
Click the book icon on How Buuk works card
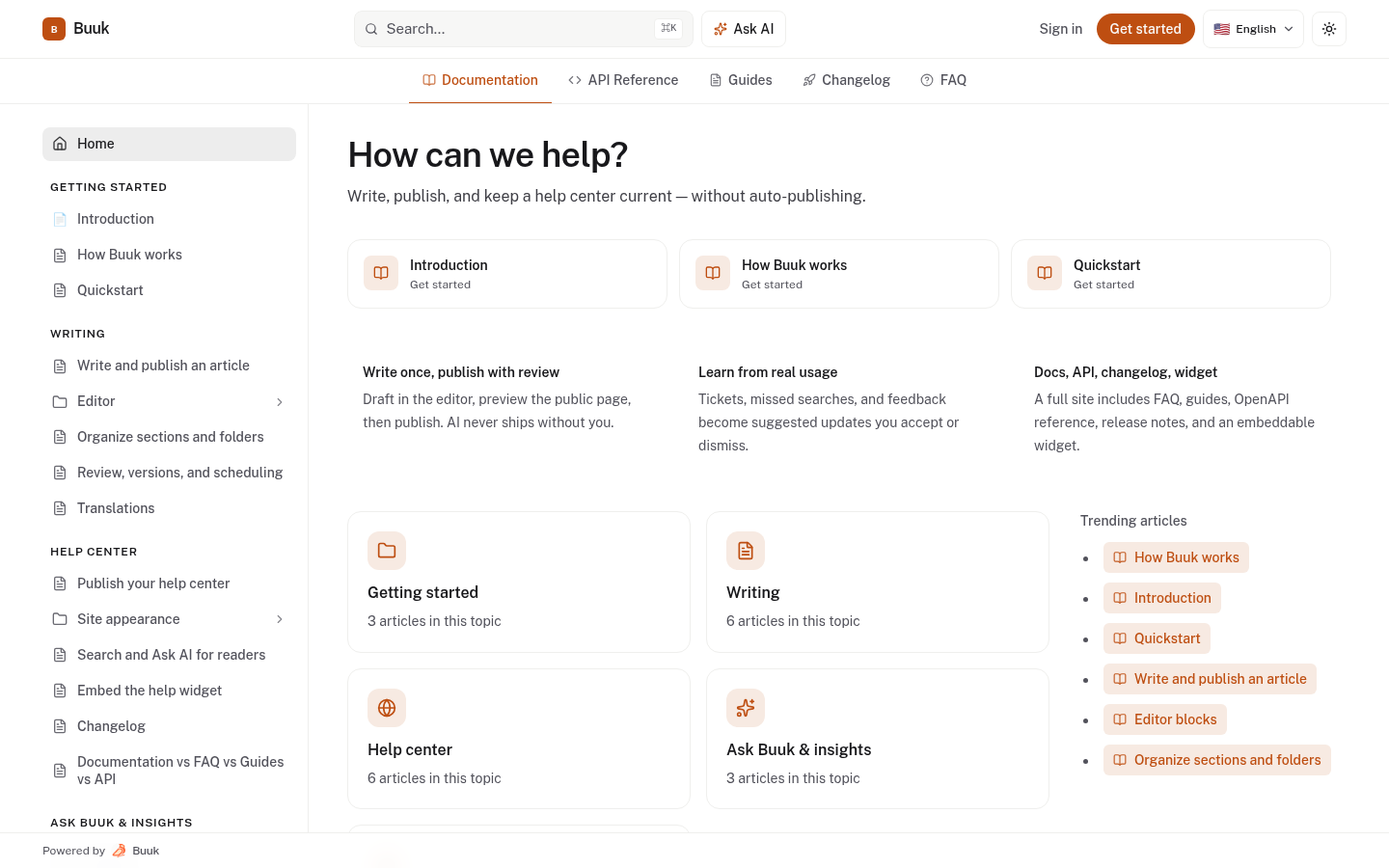pyautogui.click(x=713, y=273)
